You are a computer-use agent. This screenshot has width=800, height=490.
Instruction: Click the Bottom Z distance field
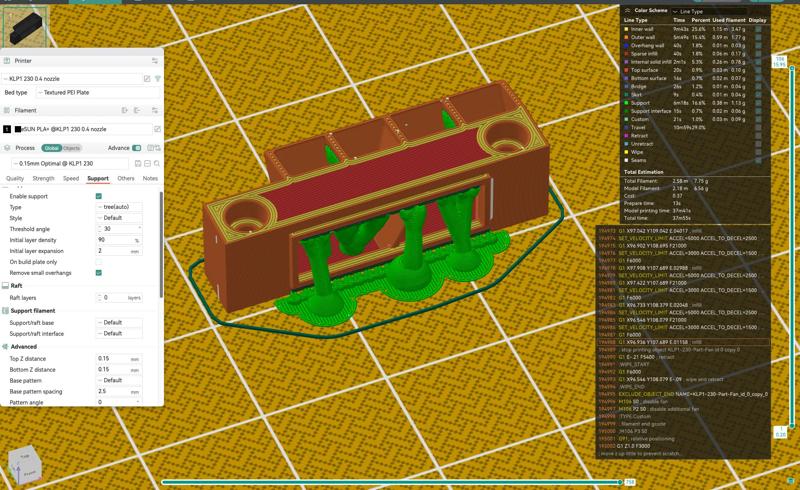119,370
